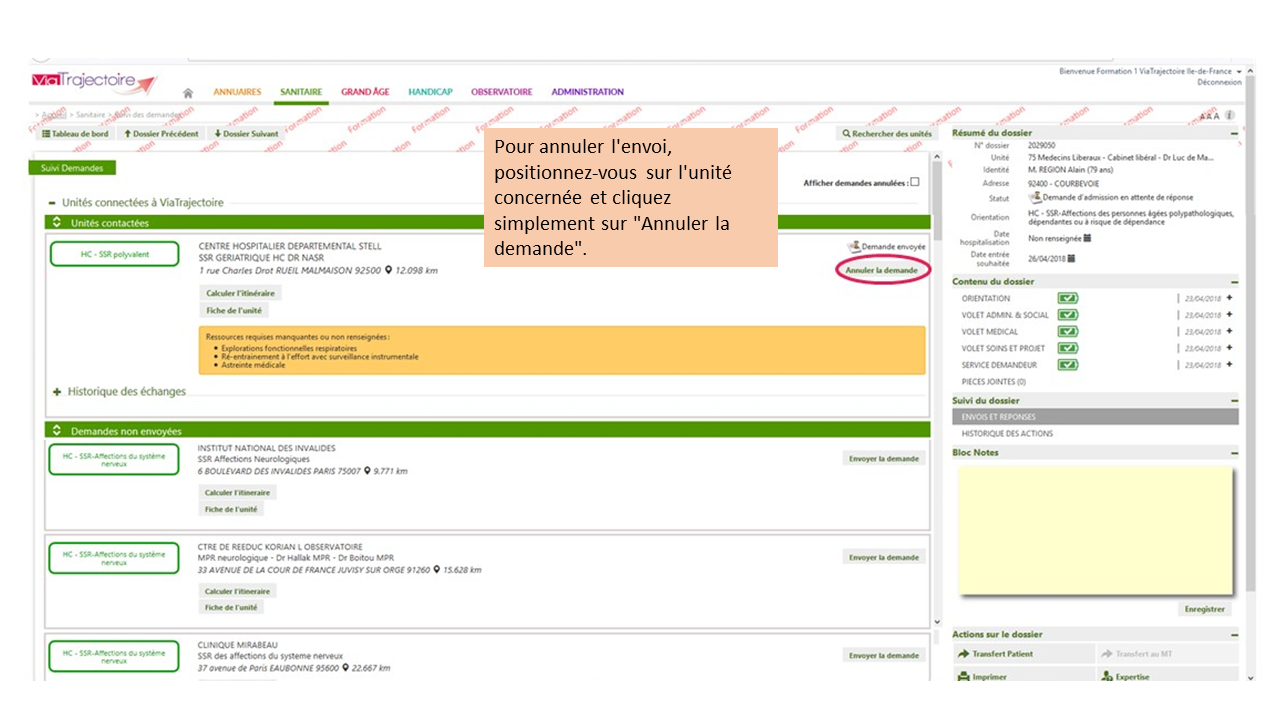Open the calendar icon for Date entrée souhaitée

click(1069, 258)
